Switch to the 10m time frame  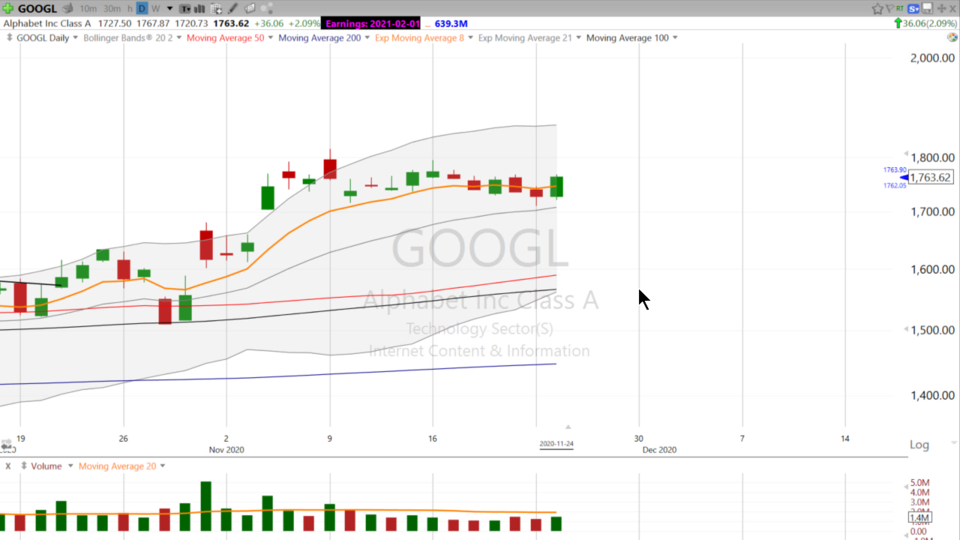(x=88, y=9)
